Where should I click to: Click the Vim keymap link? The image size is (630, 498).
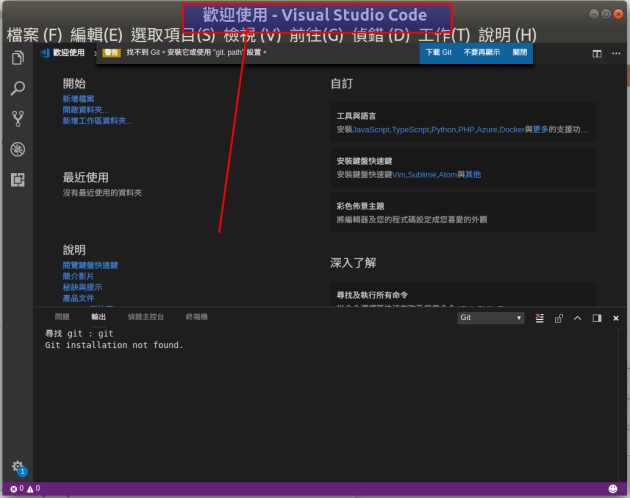tap(399, 175)
